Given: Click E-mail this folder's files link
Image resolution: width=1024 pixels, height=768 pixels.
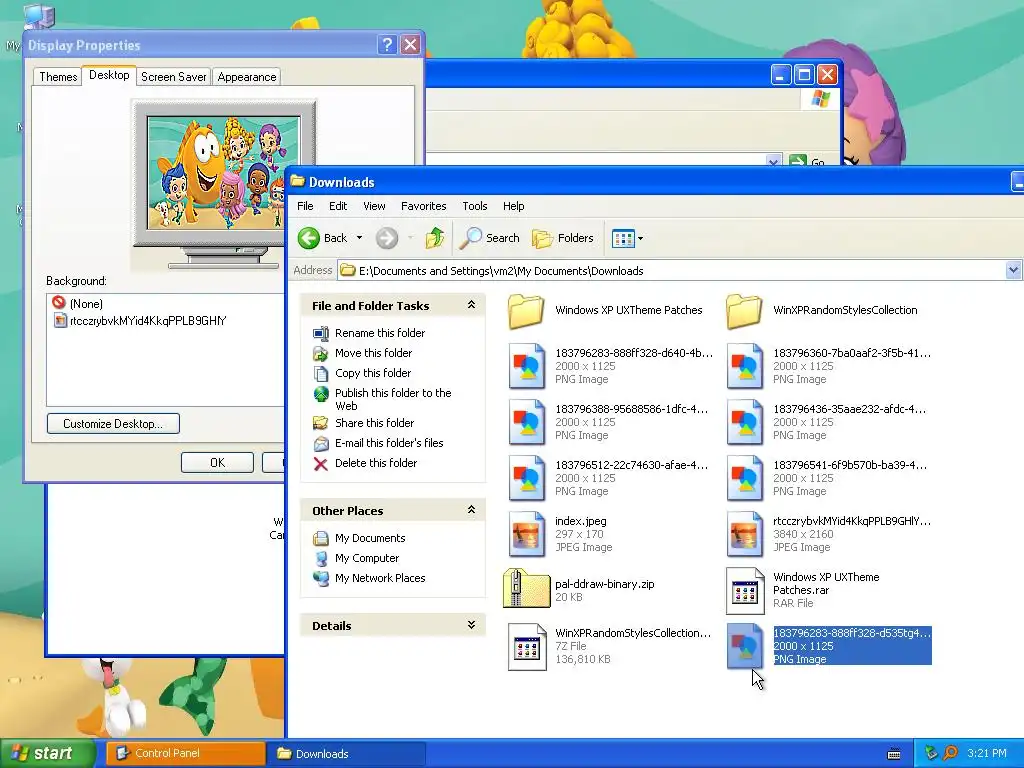Looking at the screenshot, I should pyautogui.click(x=389, y=443).
